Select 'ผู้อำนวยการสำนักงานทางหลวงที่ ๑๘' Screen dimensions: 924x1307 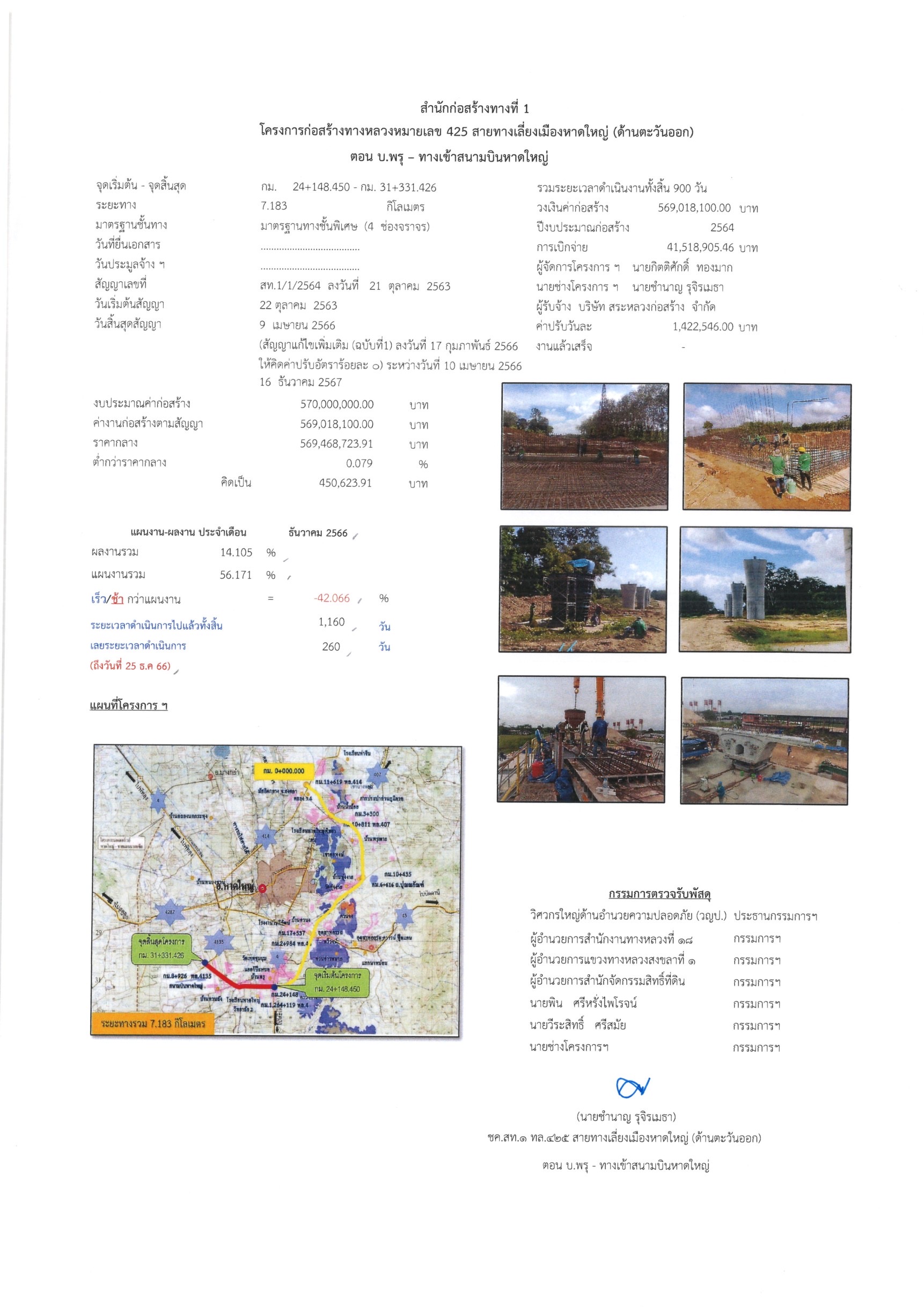pos(611,939)
